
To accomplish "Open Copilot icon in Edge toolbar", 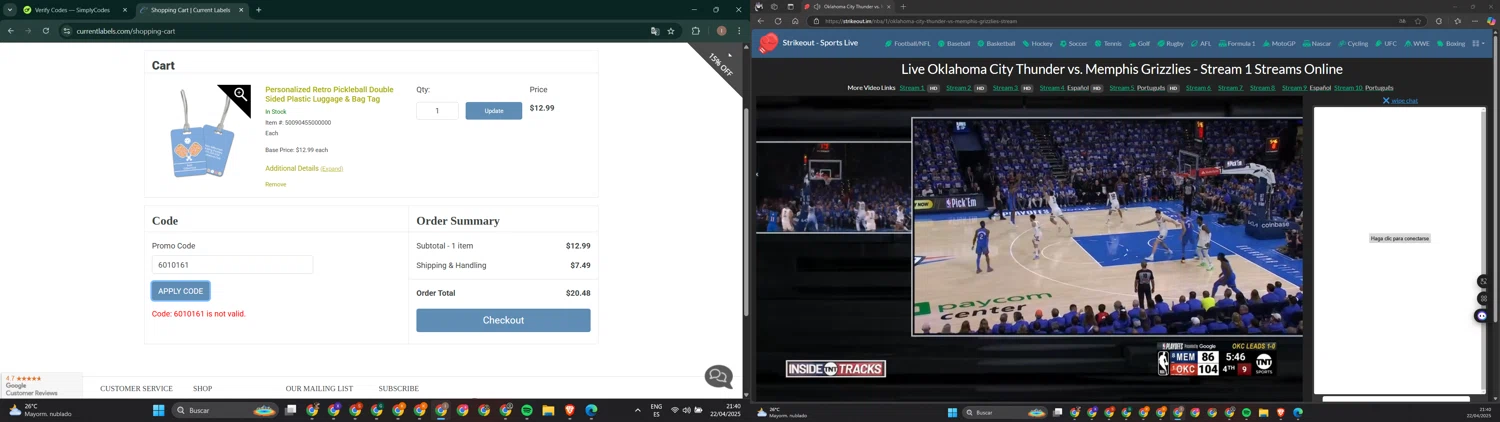I will (1491, 21).
